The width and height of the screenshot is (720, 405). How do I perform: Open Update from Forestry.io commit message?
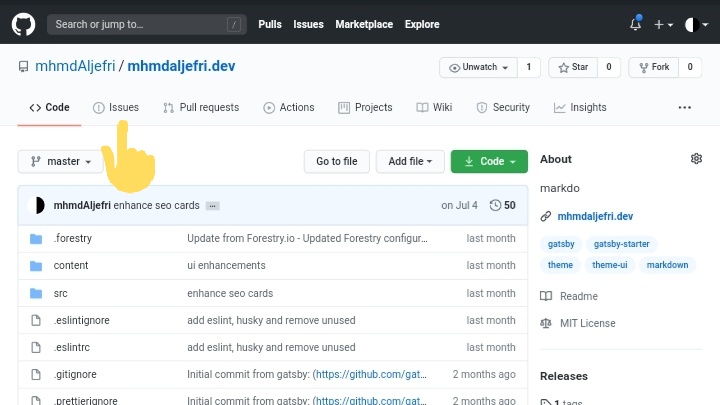pos(307,238)
